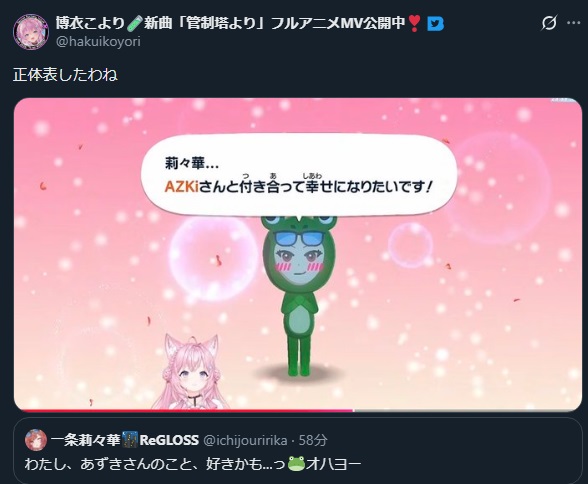Click the test tube emoji in display name

click(x=134, y=23)
